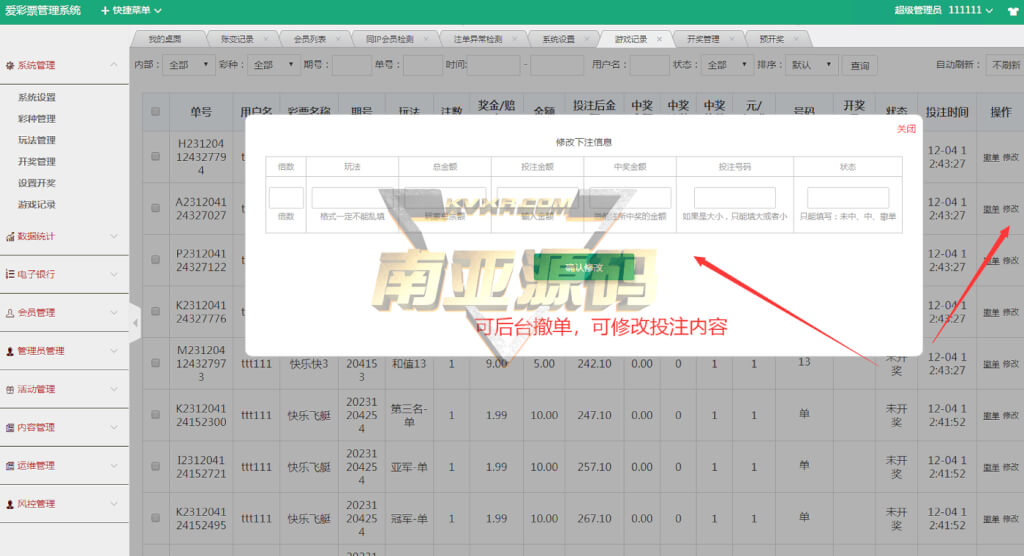Click the 运维管理 icon in sidebar
The width and height of the screenshot is (1024, 556).
(10, 466)
